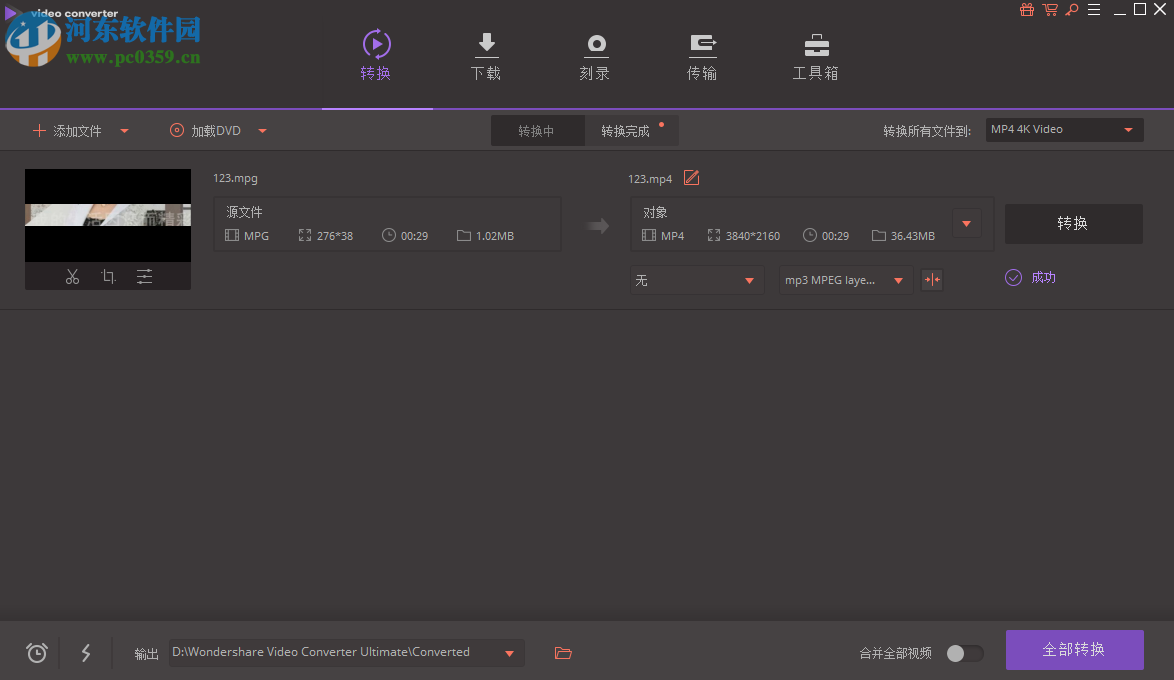The width and height of the screenshot is (1174, 680).
Task: Click the target size 36.43MB
Action: (913, 236)
